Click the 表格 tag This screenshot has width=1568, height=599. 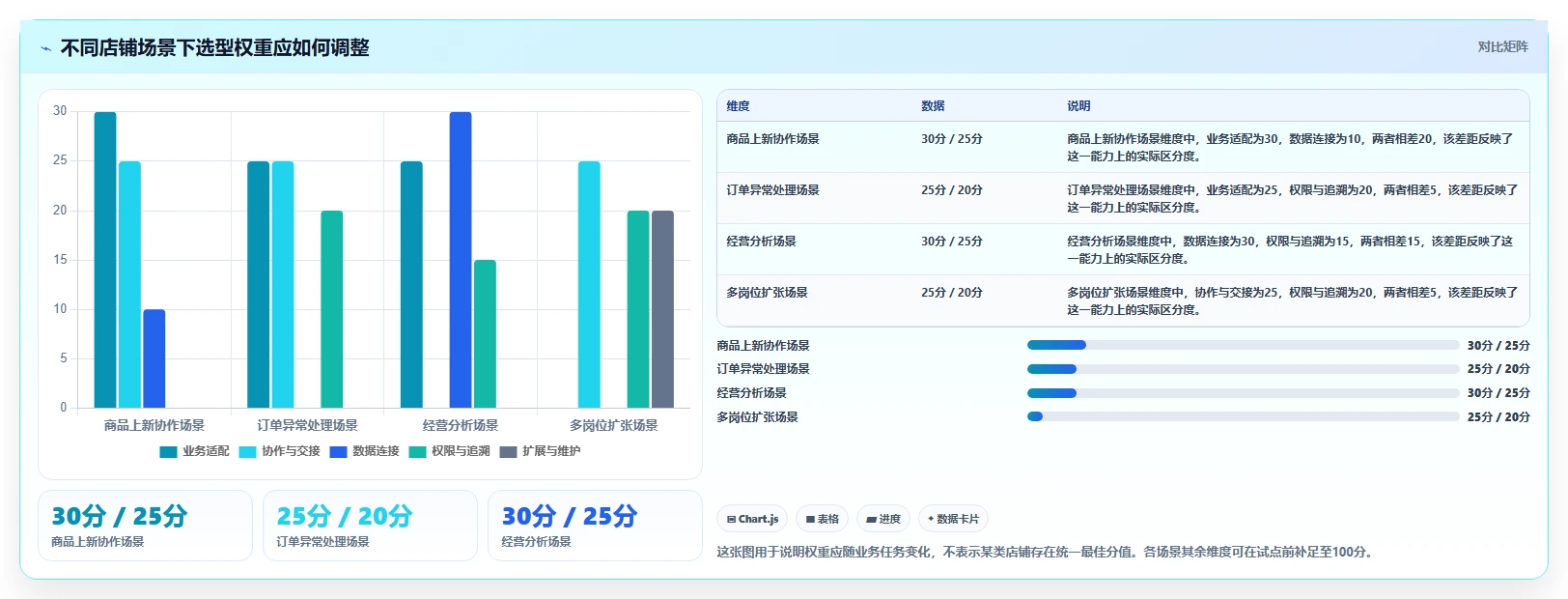click(822, 519)
